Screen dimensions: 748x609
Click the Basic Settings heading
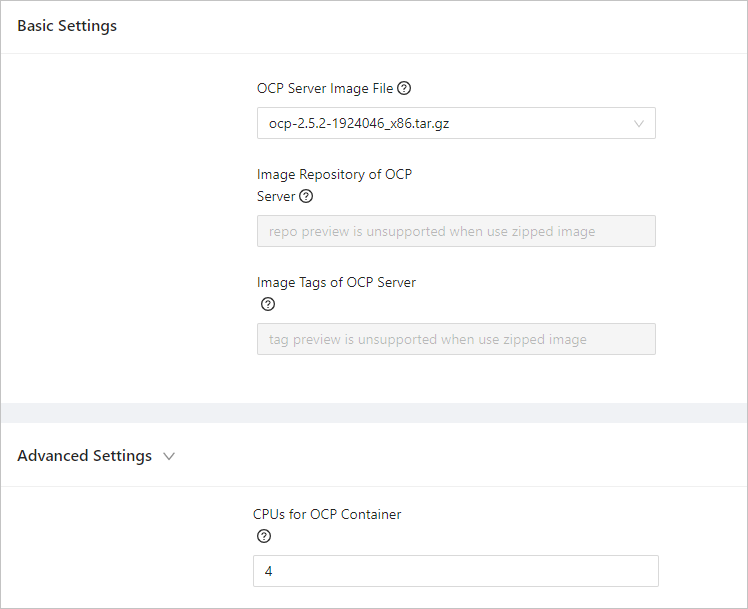pyautogui.click(x=67, y=26)
